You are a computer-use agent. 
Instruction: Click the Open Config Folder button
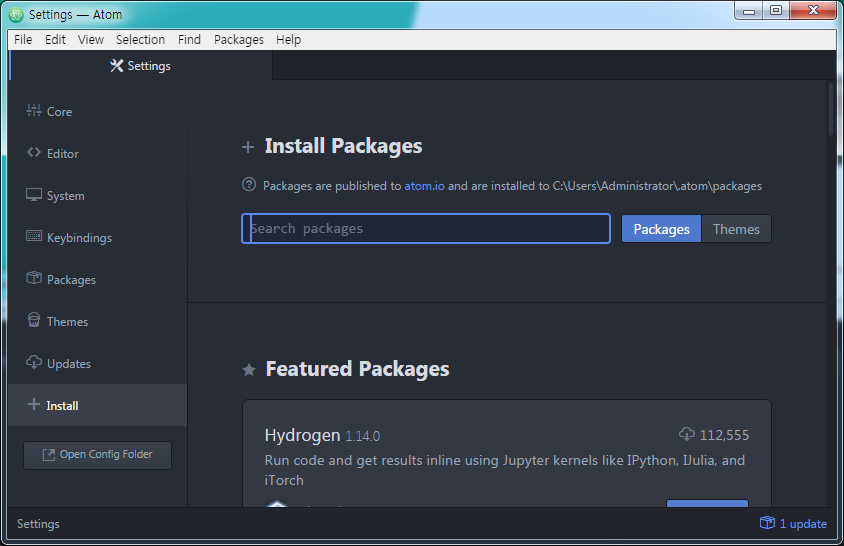pos(97,455)
